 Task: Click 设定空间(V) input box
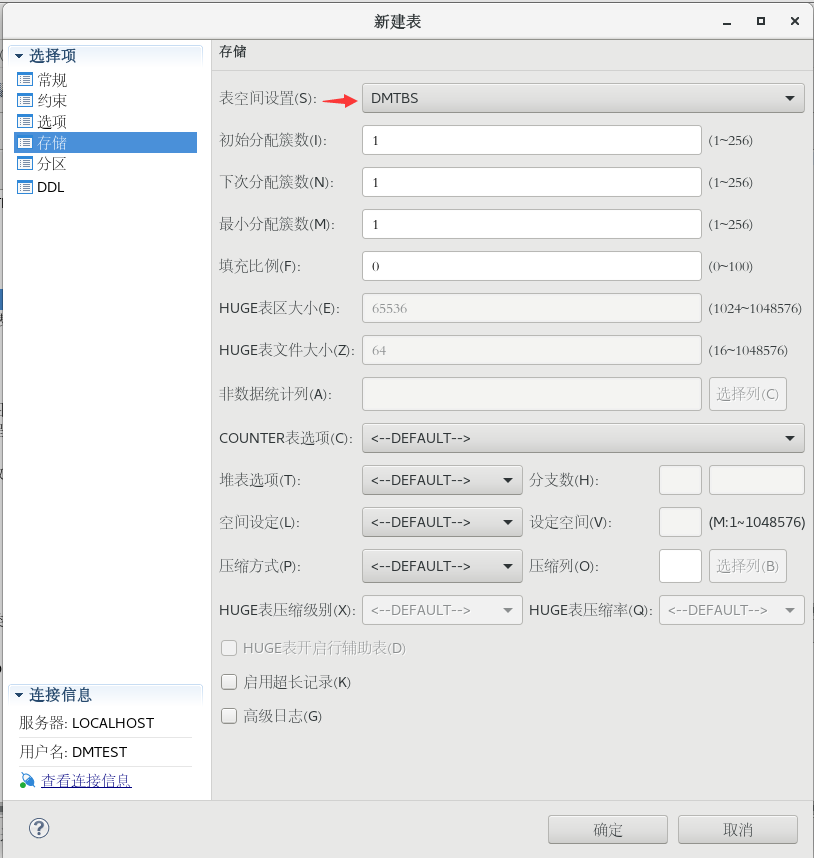click(681, 523)
